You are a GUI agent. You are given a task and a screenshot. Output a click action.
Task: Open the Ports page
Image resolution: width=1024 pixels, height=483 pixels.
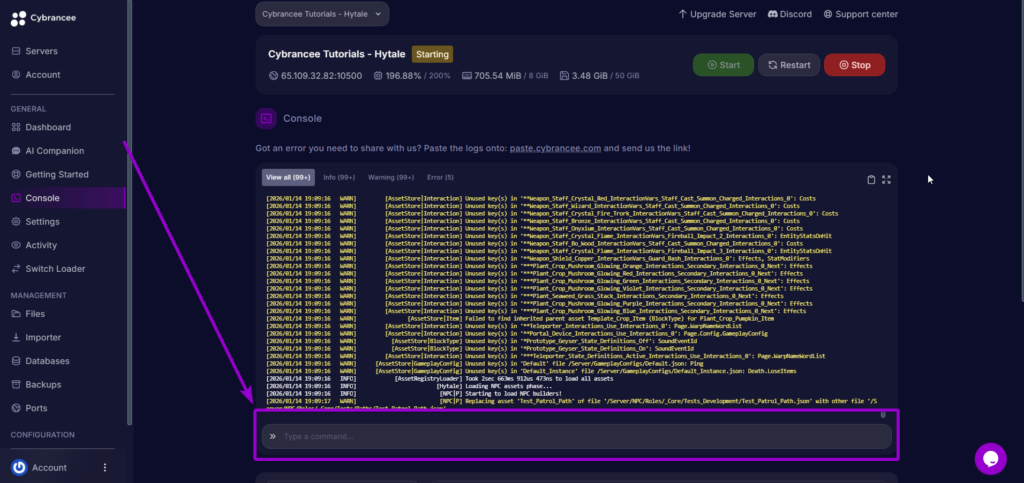(x=36, y=408)
